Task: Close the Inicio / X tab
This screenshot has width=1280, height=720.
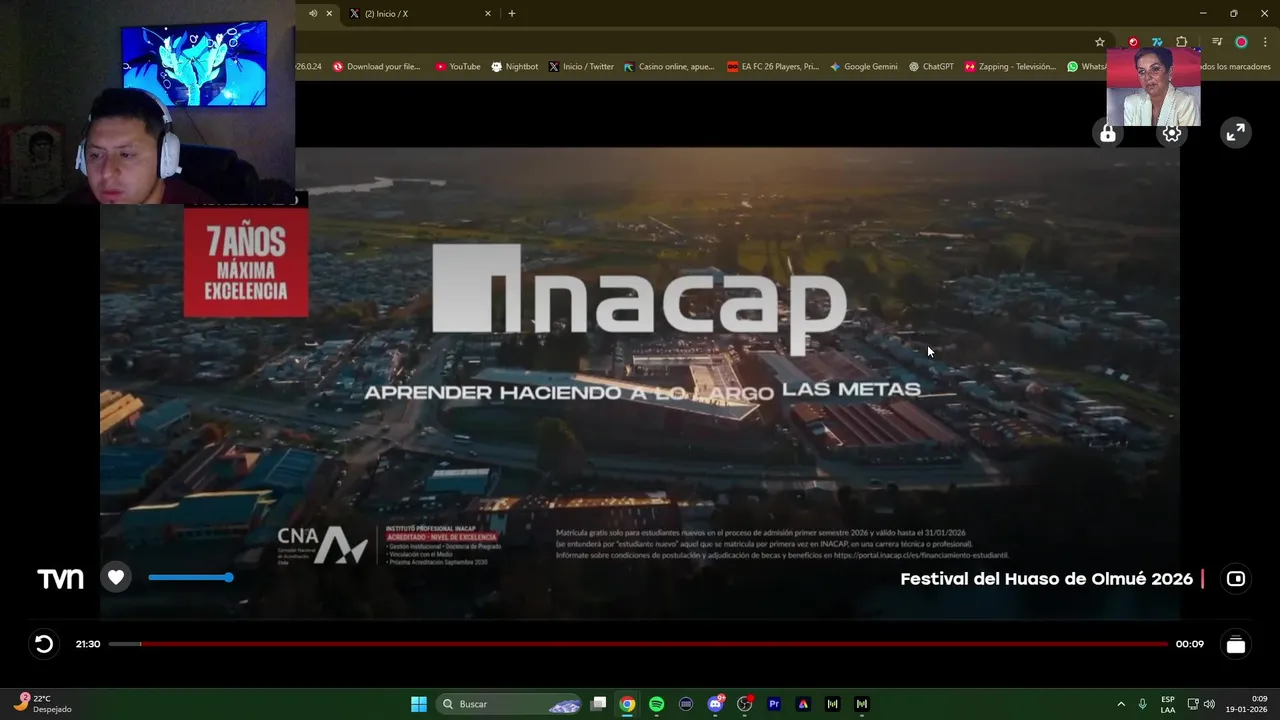Action: tap(488, 14)
